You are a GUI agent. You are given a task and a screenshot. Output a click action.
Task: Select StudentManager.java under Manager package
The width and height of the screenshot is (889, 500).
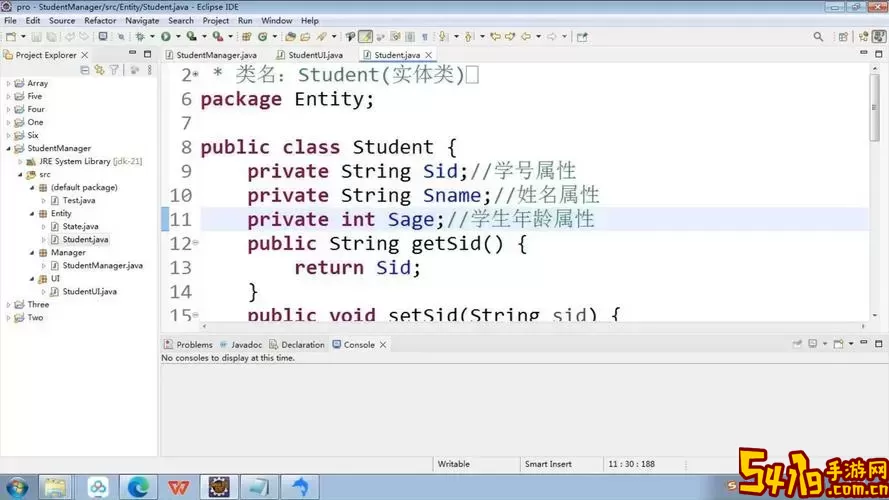(103, 265)
